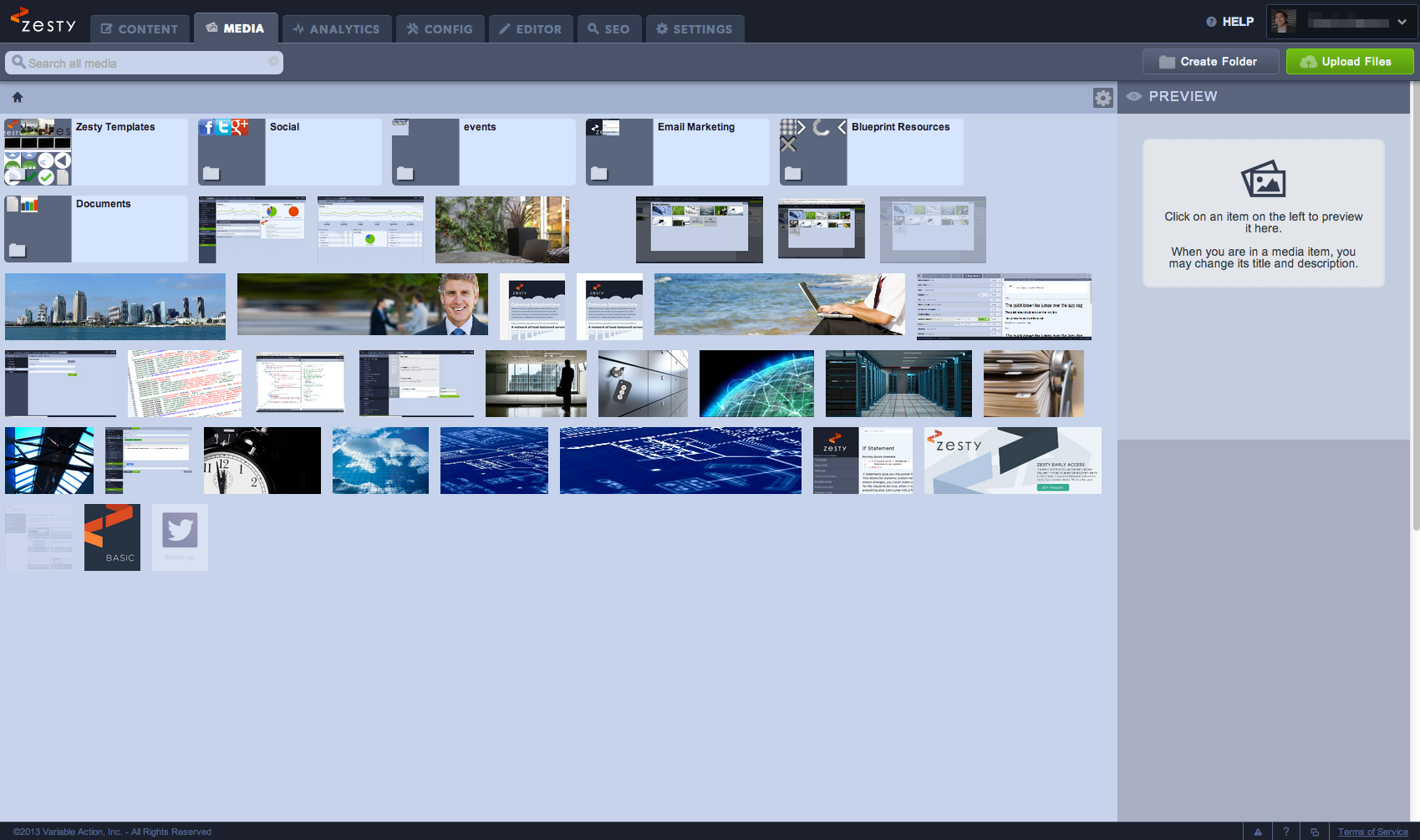The height and width of the screenshot is (840, 1420).
Task: Open the Terms of Service link
Action: coord(1372,832)
